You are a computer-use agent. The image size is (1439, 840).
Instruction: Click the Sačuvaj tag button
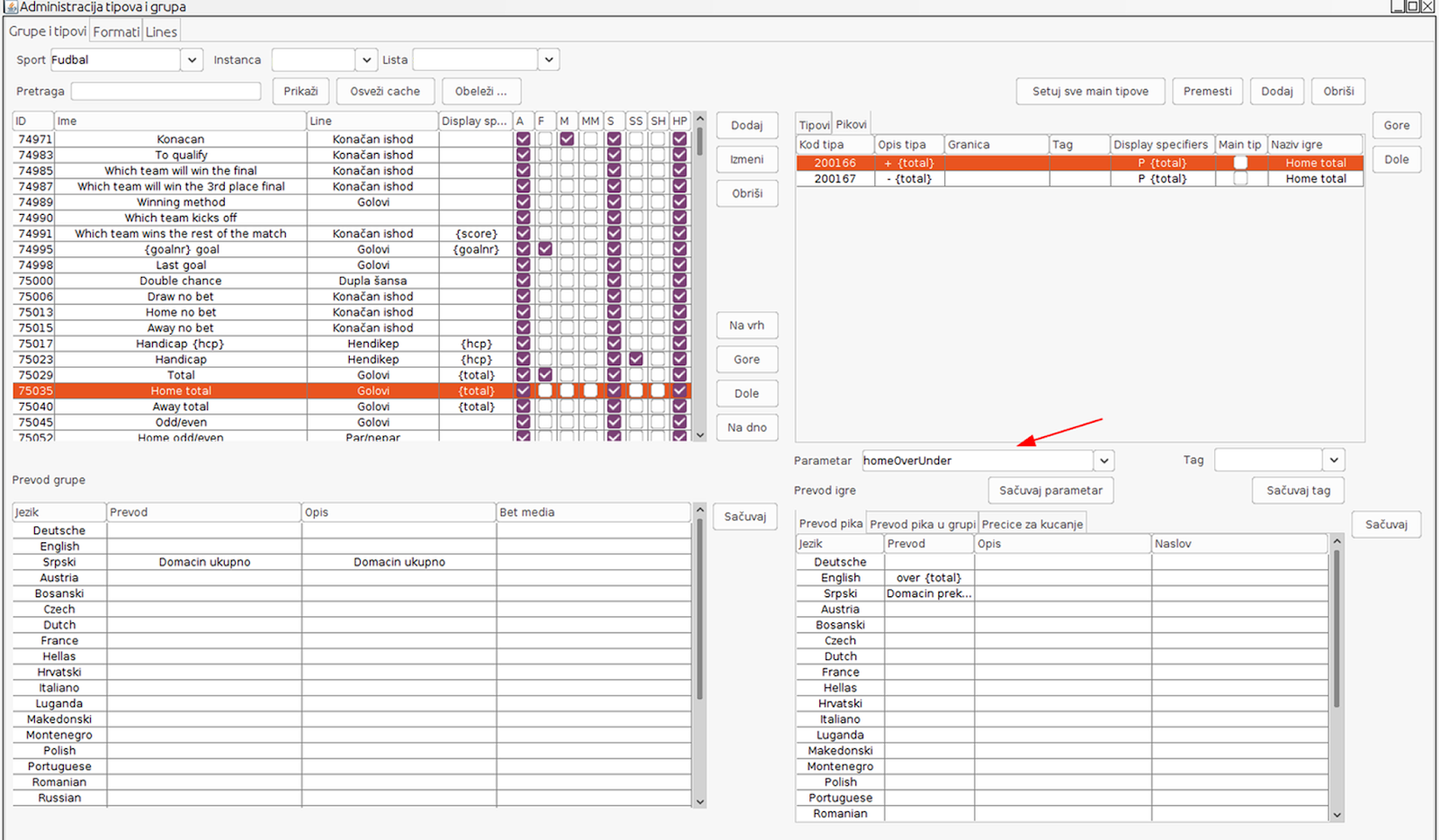(x=1298, y=491)
